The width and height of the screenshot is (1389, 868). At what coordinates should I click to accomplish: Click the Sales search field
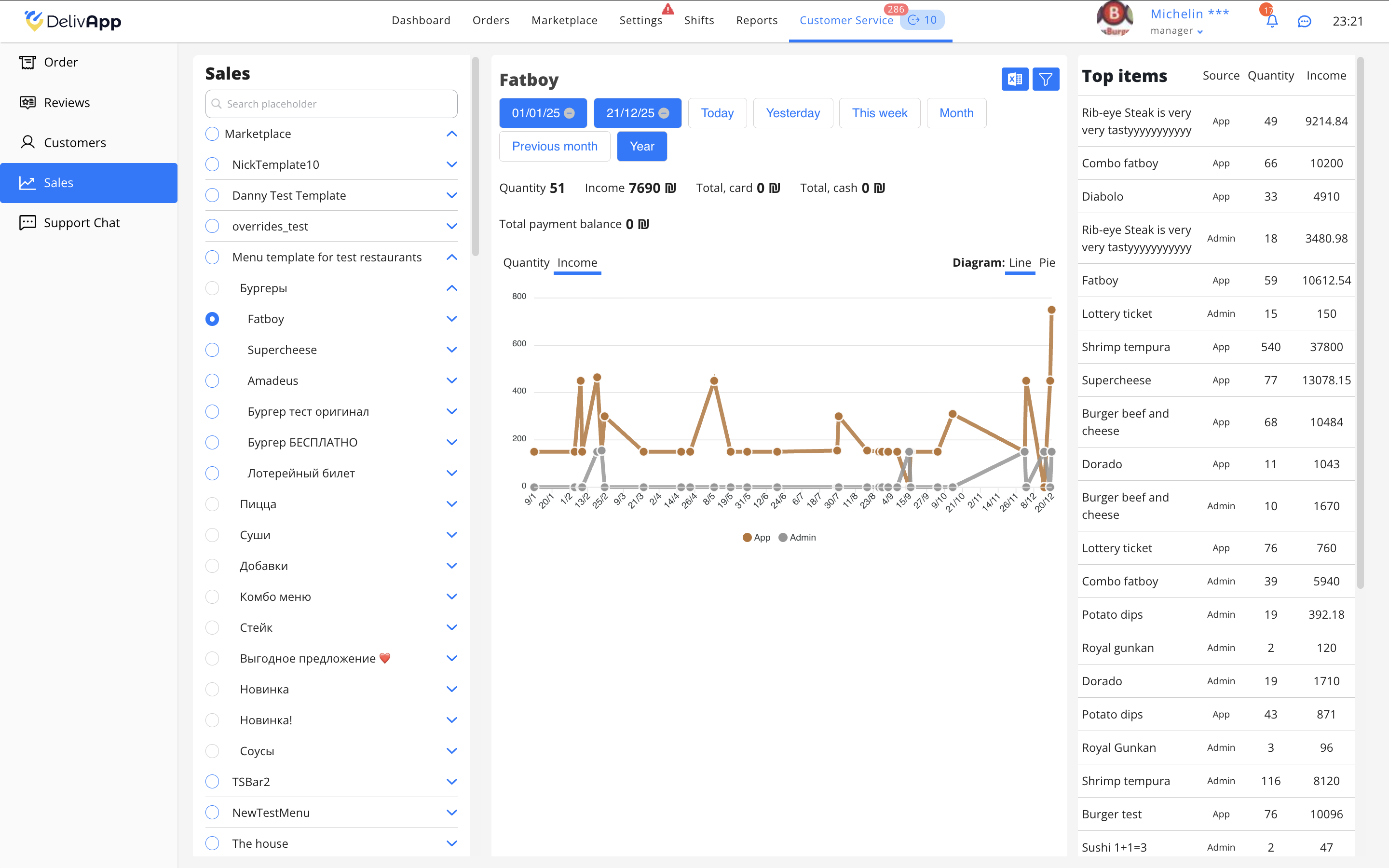(x=331, y=104)
